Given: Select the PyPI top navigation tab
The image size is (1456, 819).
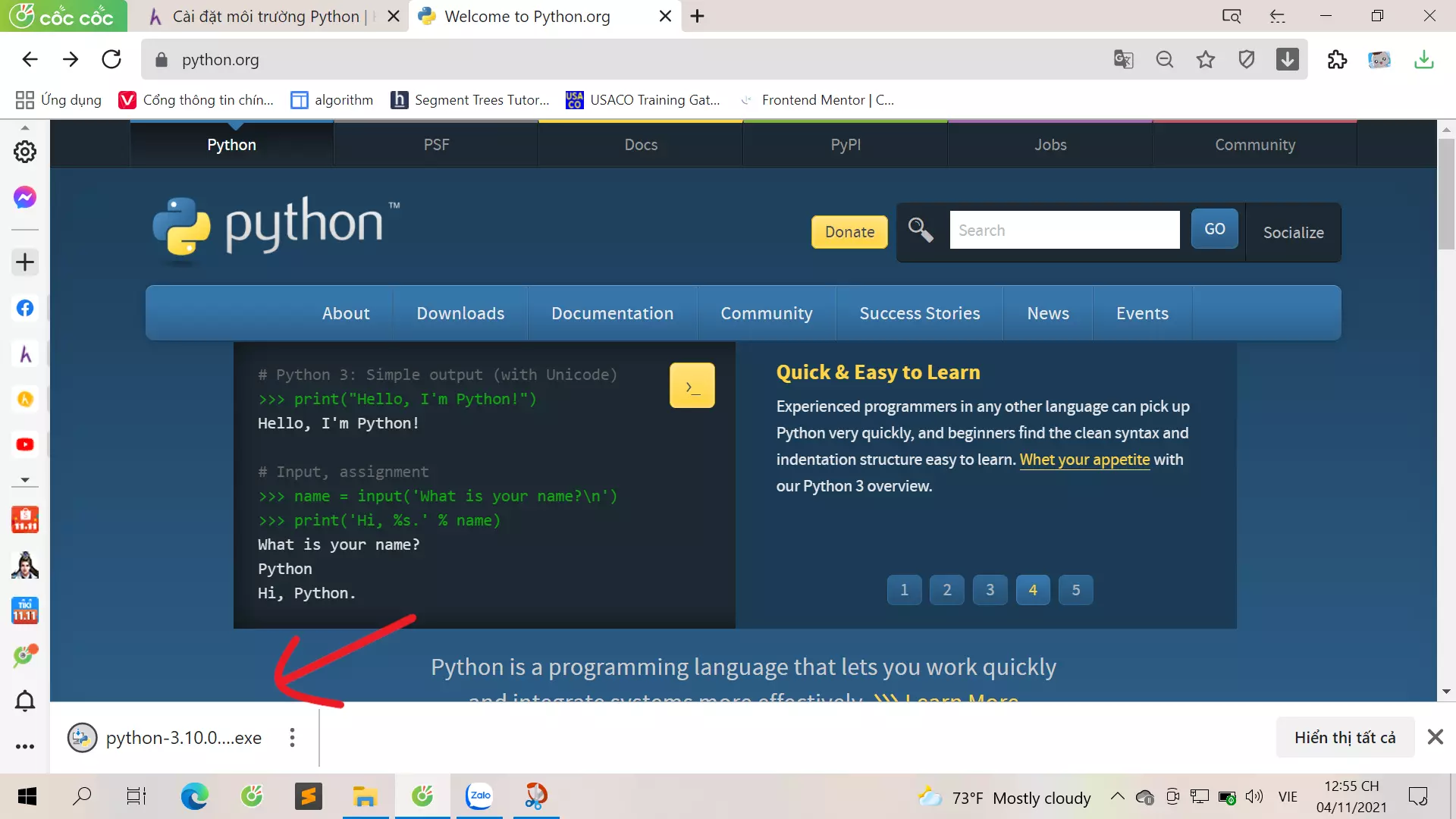Looking at the screenshot, I should tap(846, 145).
